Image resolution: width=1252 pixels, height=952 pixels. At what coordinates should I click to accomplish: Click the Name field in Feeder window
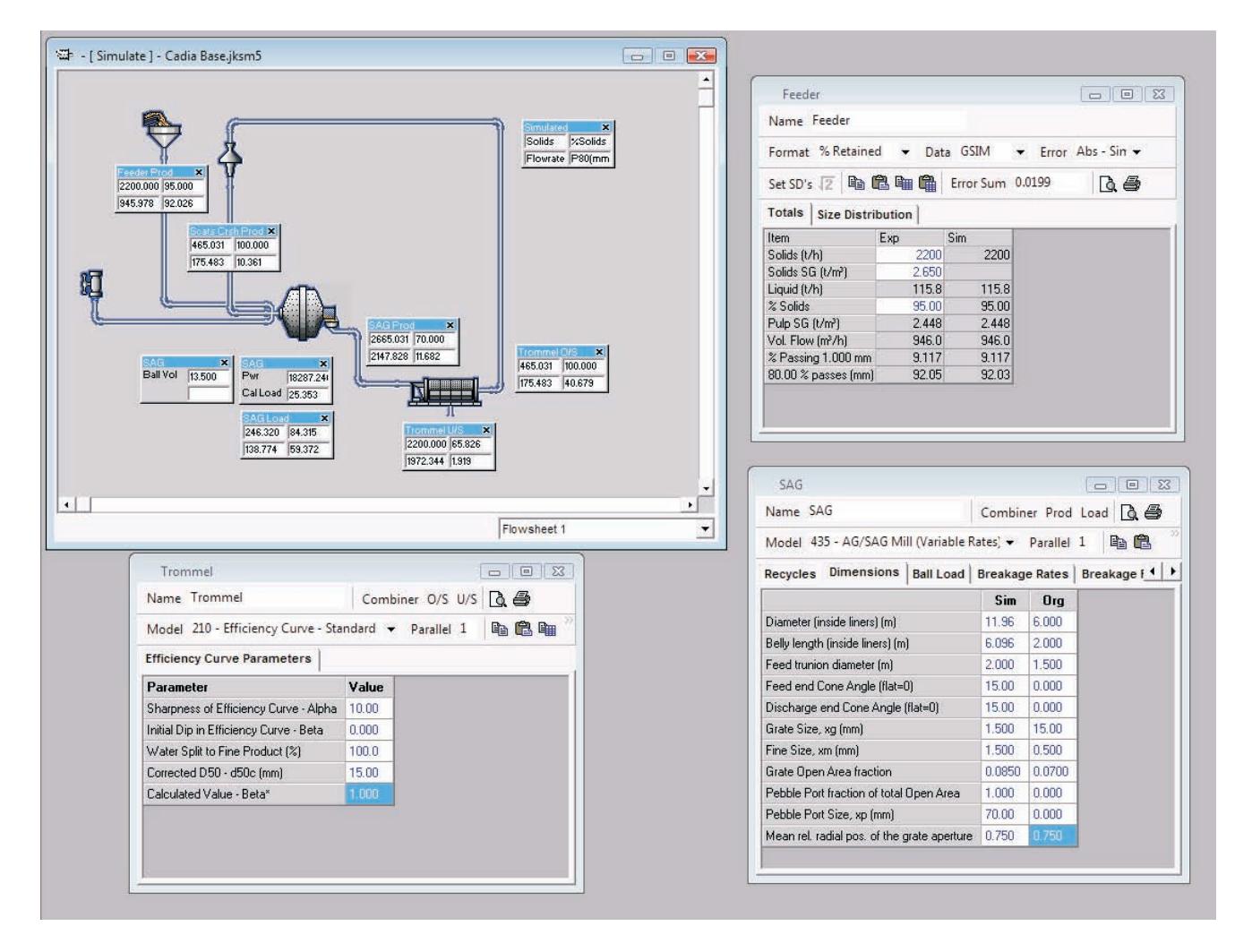(888, 121)
